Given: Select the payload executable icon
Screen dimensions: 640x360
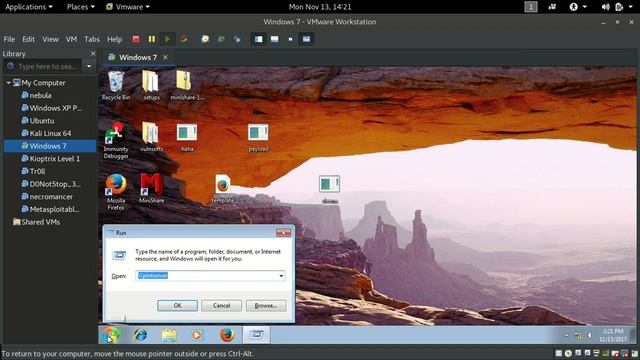Looking at the screenshot, I should pyautogui.click(x=258, y=137).
